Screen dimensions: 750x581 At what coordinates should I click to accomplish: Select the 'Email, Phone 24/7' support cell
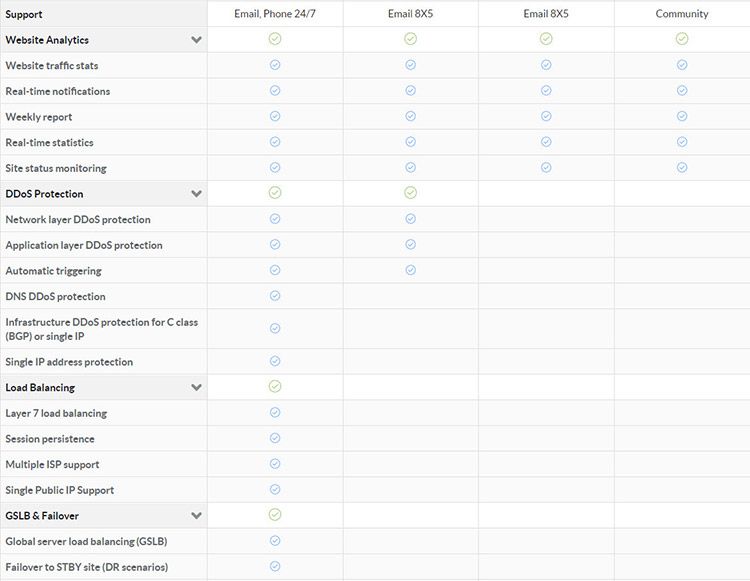pos(275,14)
